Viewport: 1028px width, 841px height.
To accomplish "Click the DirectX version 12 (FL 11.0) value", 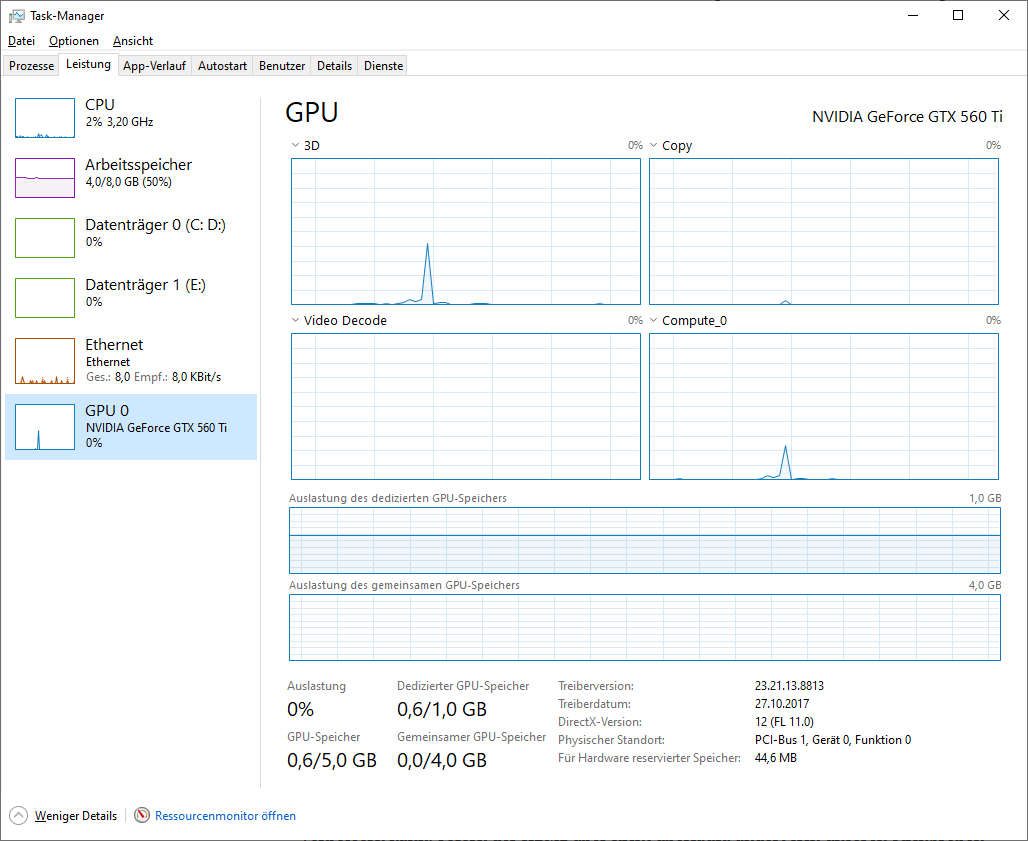I will click(784, 722).
